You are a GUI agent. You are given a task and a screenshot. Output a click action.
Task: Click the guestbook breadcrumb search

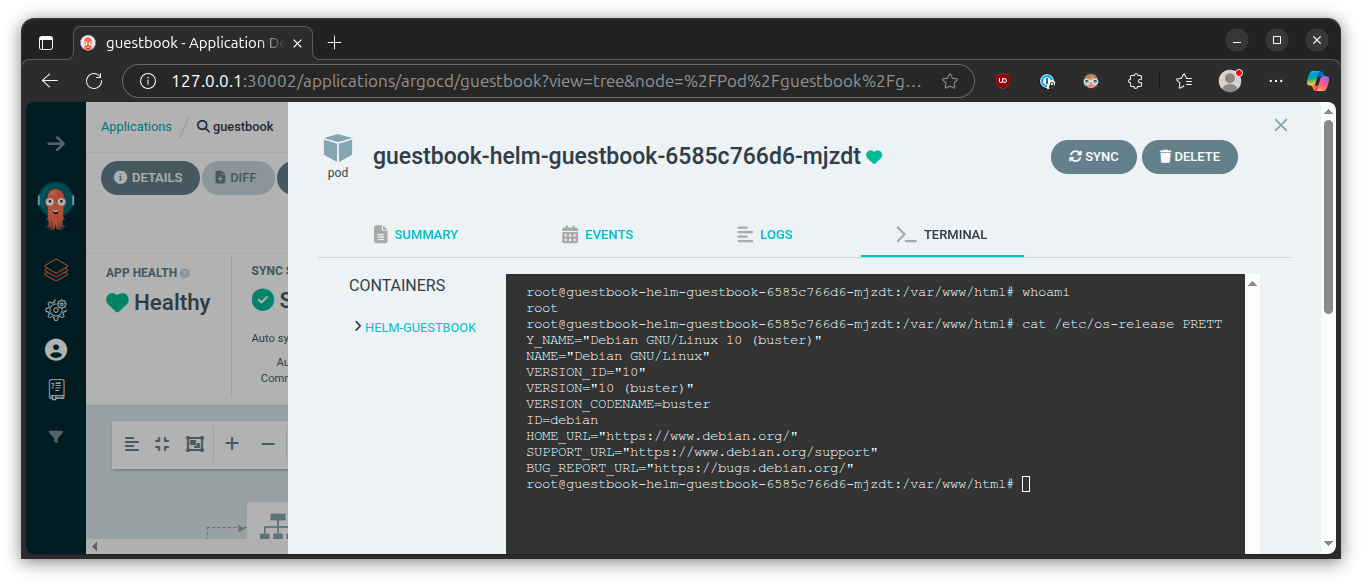[235, 127]
